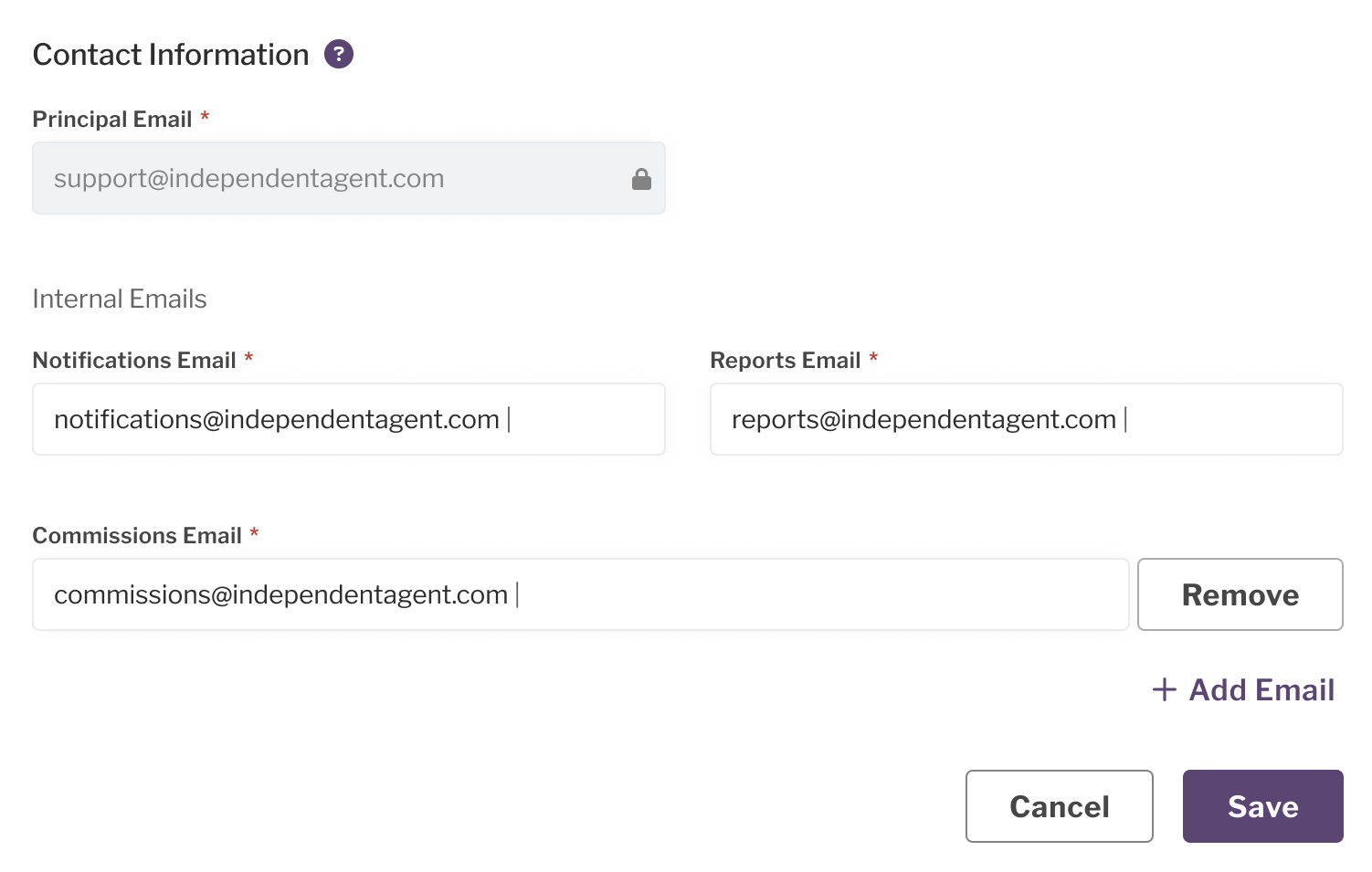Click the Notifications Email label
This screenshot has height=872, width=1372.
[134, 361]
